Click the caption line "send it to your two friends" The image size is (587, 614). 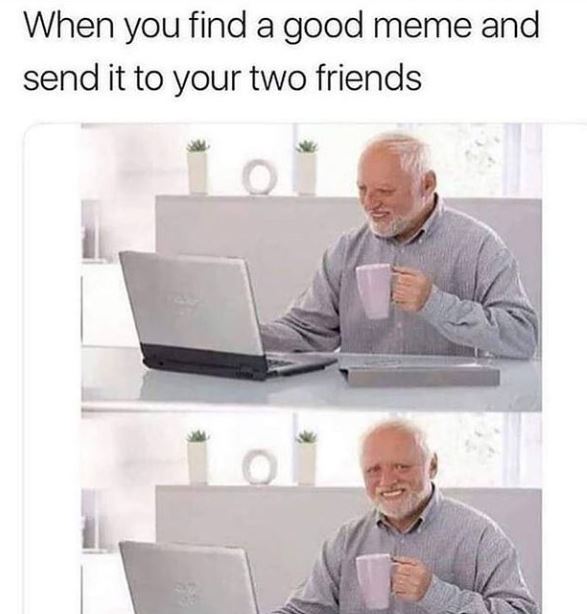tap(222, 77)
